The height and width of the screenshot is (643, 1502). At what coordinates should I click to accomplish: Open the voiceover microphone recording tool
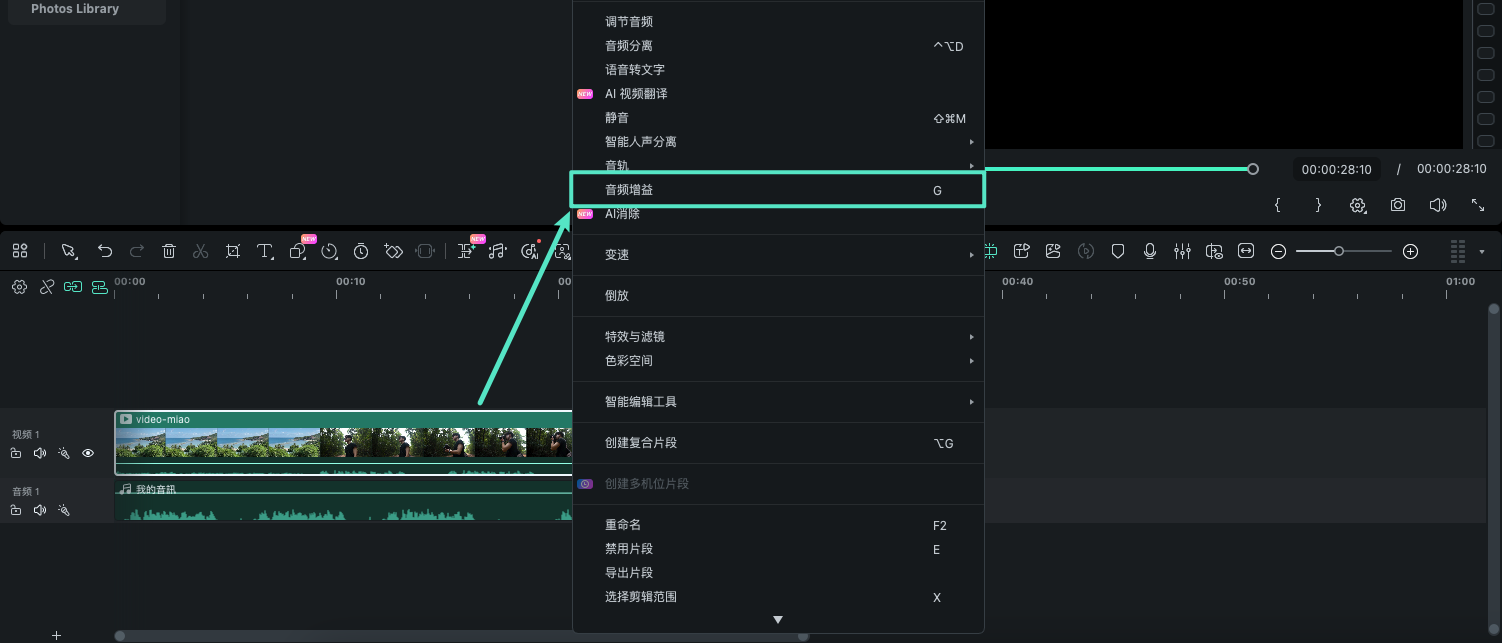click(1150, 251)
